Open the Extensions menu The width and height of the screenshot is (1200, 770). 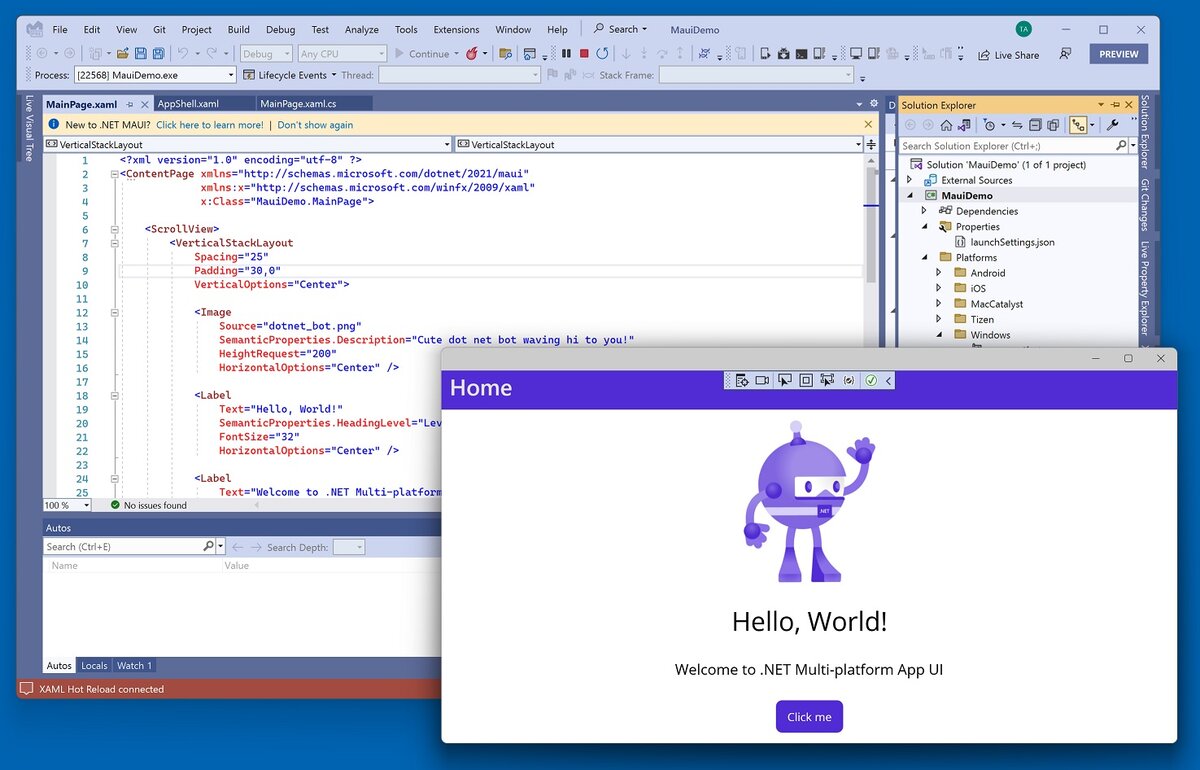456,29
